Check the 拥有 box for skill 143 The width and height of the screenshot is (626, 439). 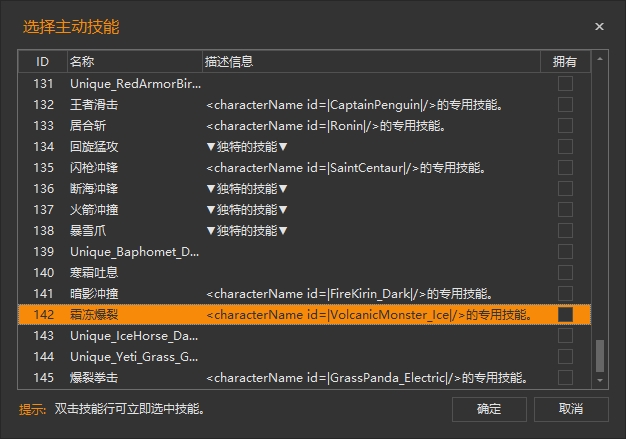[x=565, y=336]
